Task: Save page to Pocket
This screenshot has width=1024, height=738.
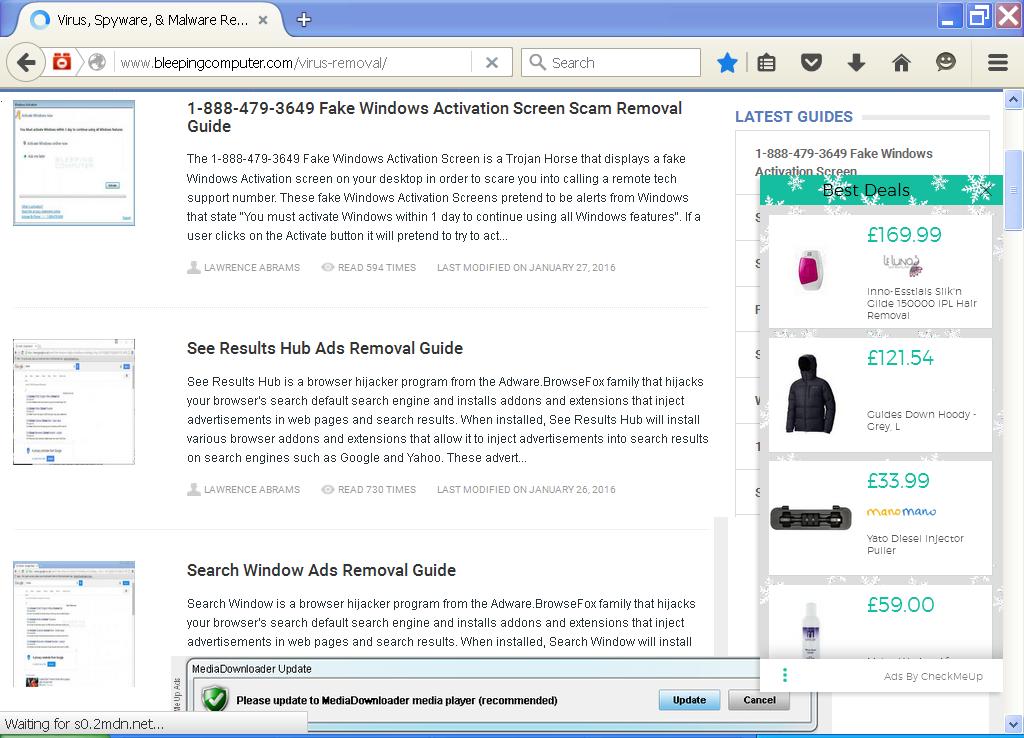Action: point(811,63)
